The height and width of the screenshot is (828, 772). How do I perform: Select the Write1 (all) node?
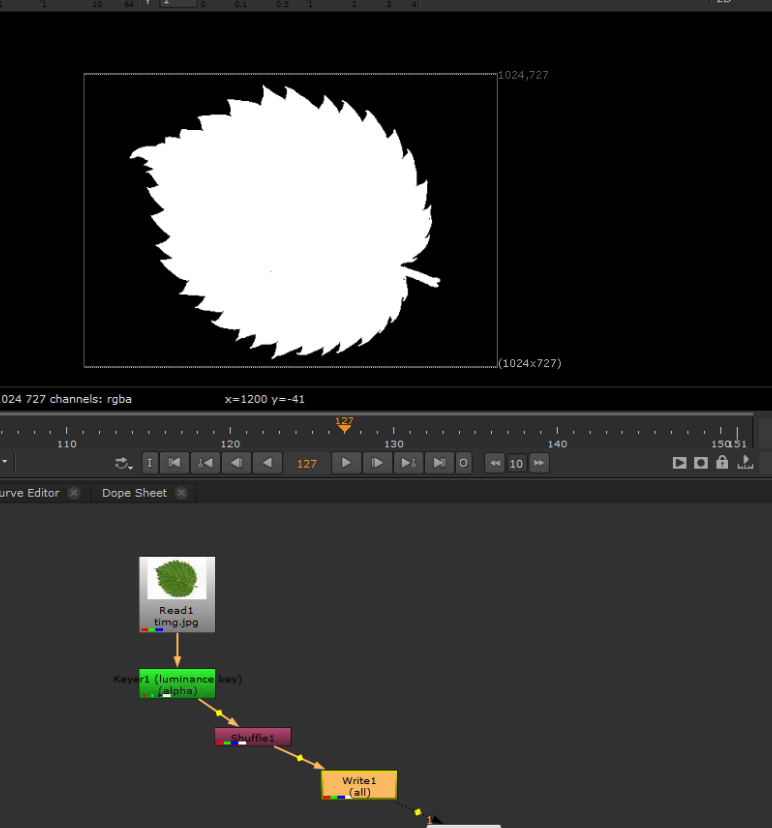pos(359,785)
